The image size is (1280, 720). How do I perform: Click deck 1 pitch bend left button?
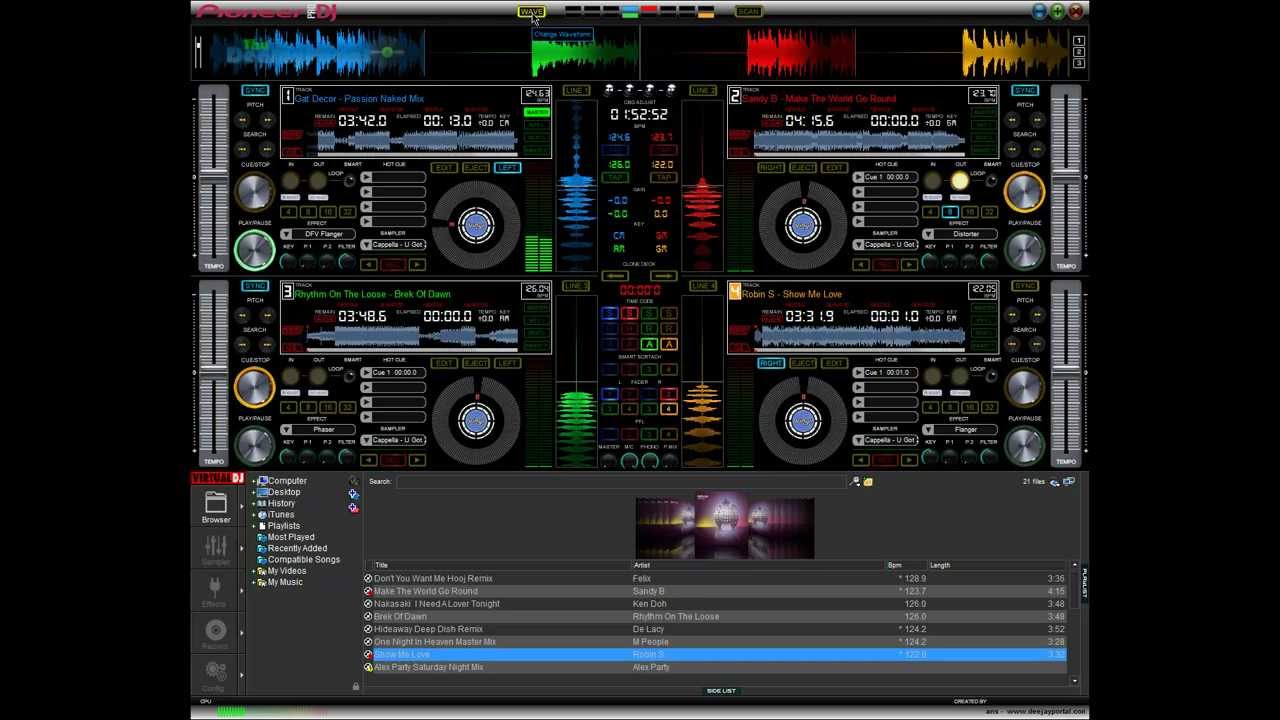242,120
